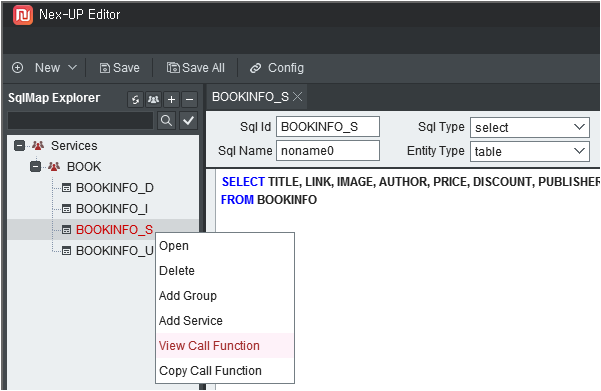This screenshot has height=391, width=601.
Task: Click the table icon next to BOOKINFO_I
Action: (67, 209)
